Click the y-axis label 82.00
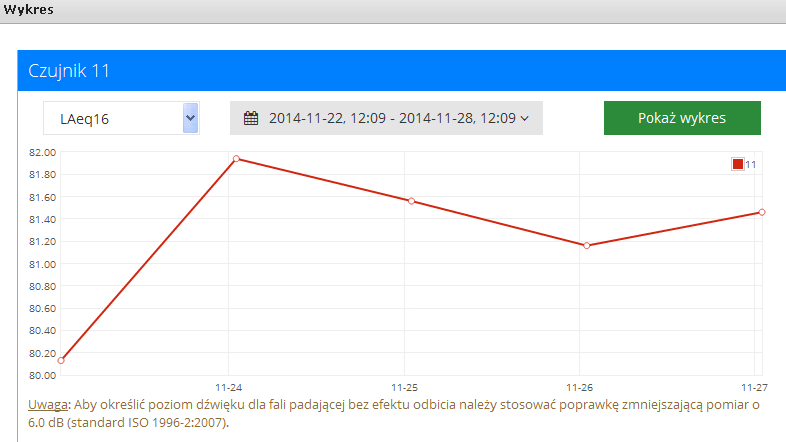 [x=43, y=152]
